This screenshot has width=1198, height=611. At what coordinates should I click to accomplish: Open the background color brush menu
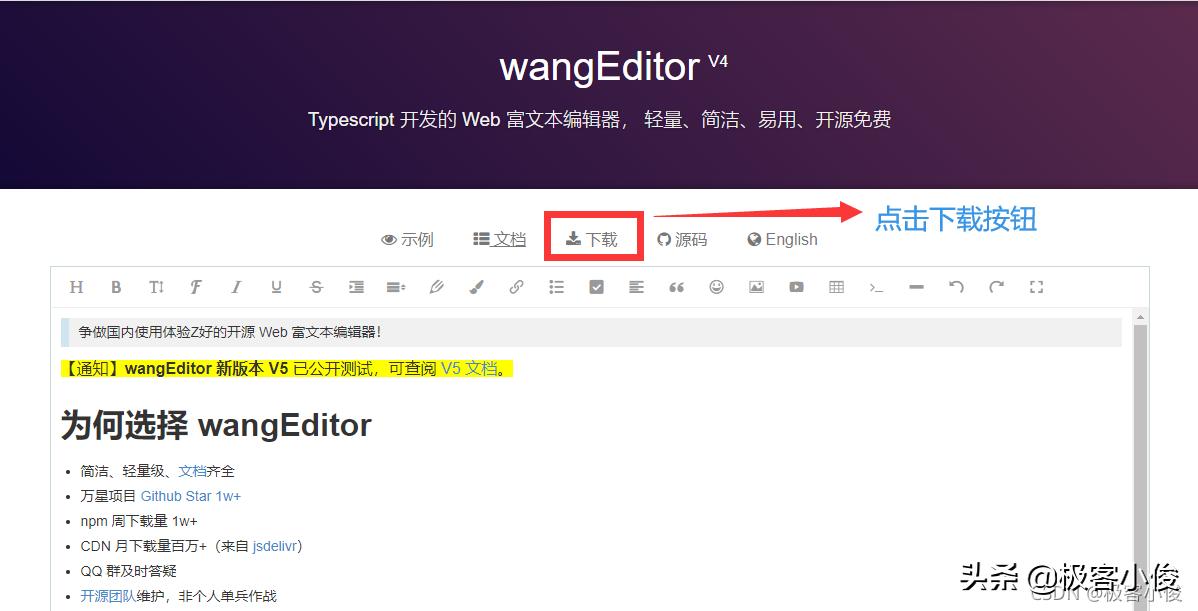[476, 287]
